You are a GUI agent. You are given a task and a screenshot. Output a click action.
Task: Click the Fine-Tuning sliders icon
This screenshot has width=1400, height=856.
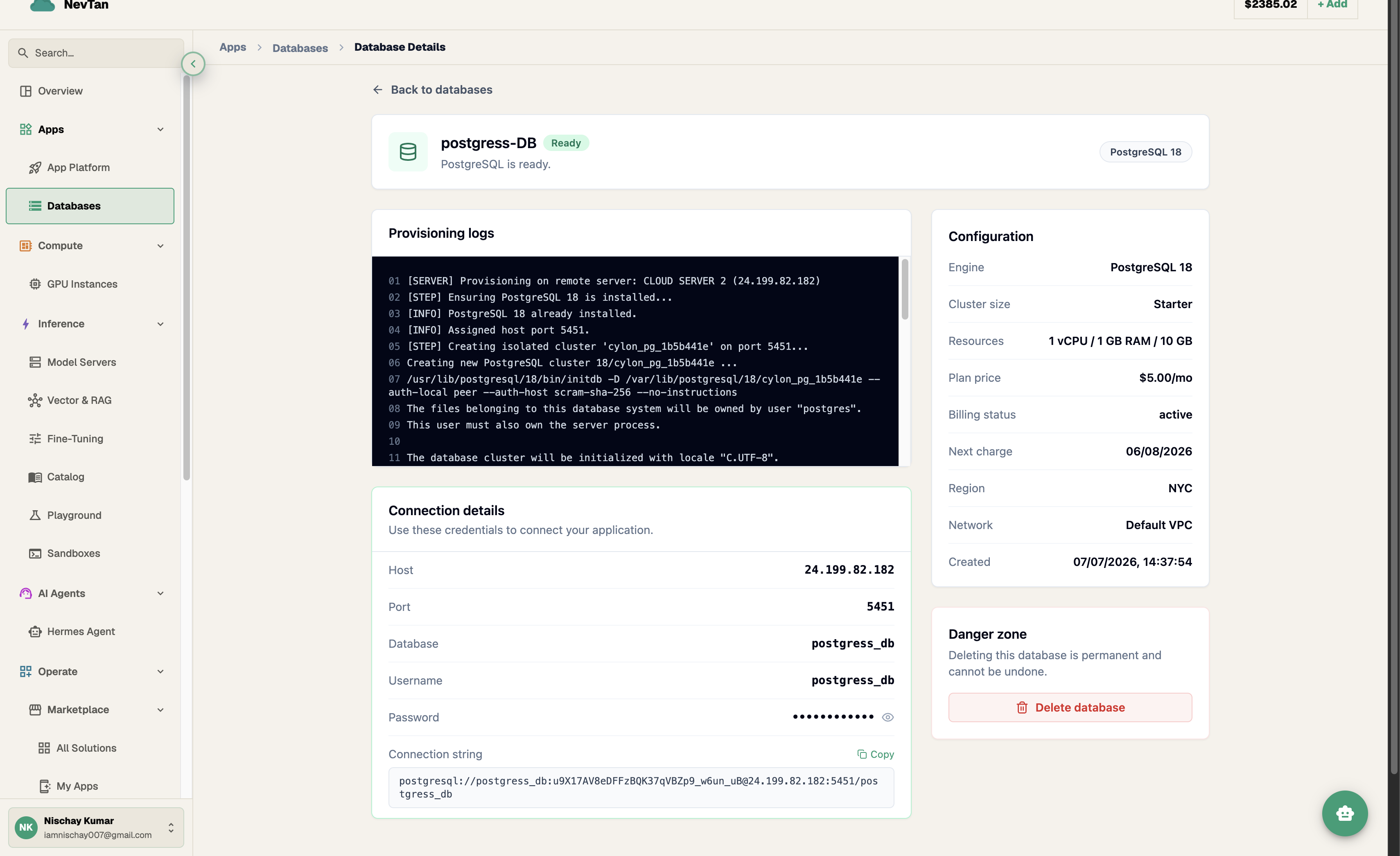pos(35,439)
